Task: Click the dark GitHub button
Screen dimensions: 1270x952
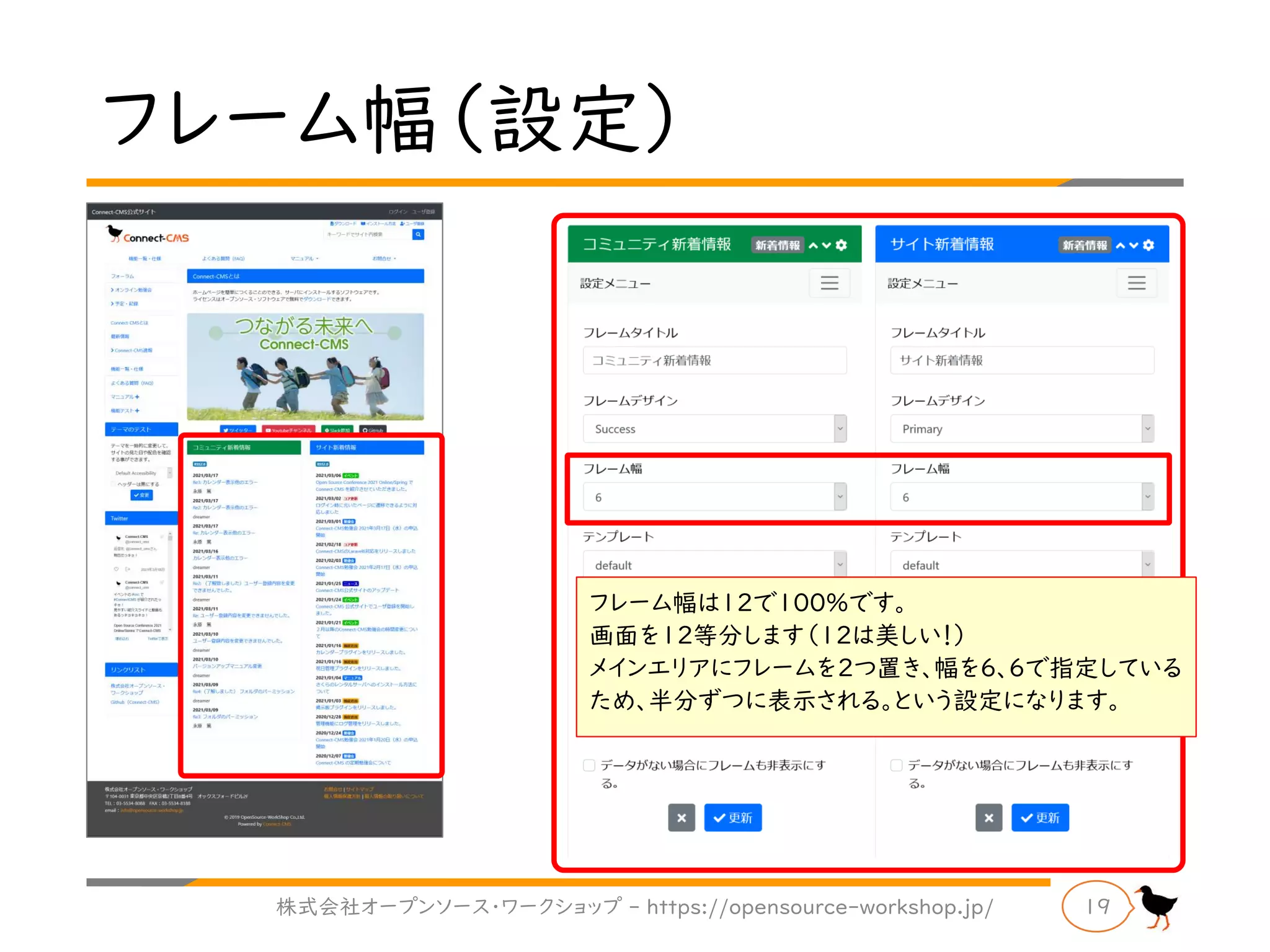Action: tap(373, 430)
